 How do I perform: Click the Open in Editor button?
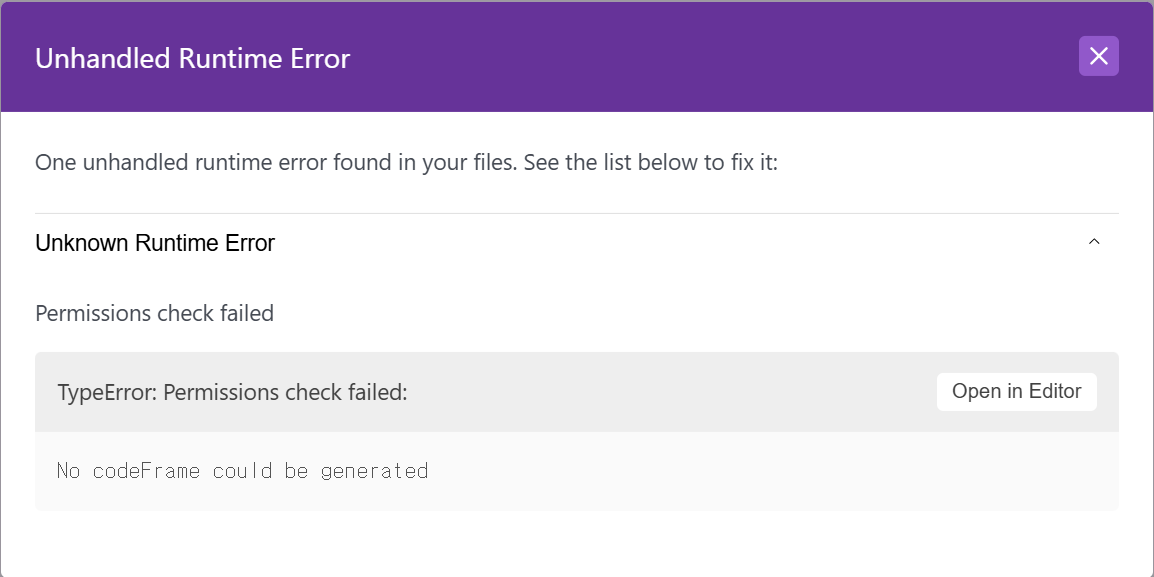point(1016,392)
